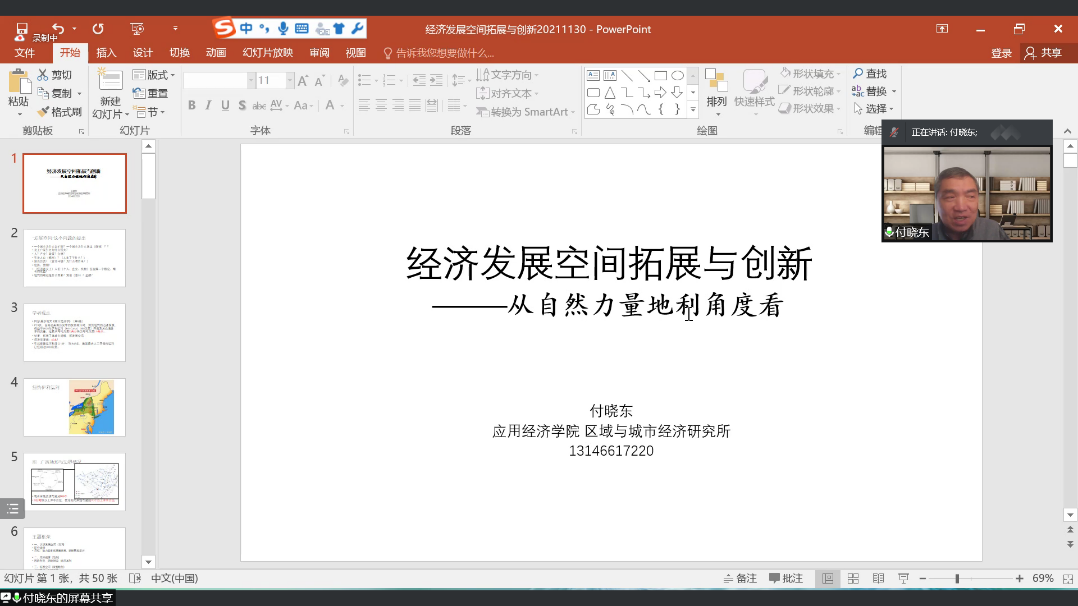
Task: Click the Find (查找) magnifier icon
Action: coord(858,74)
